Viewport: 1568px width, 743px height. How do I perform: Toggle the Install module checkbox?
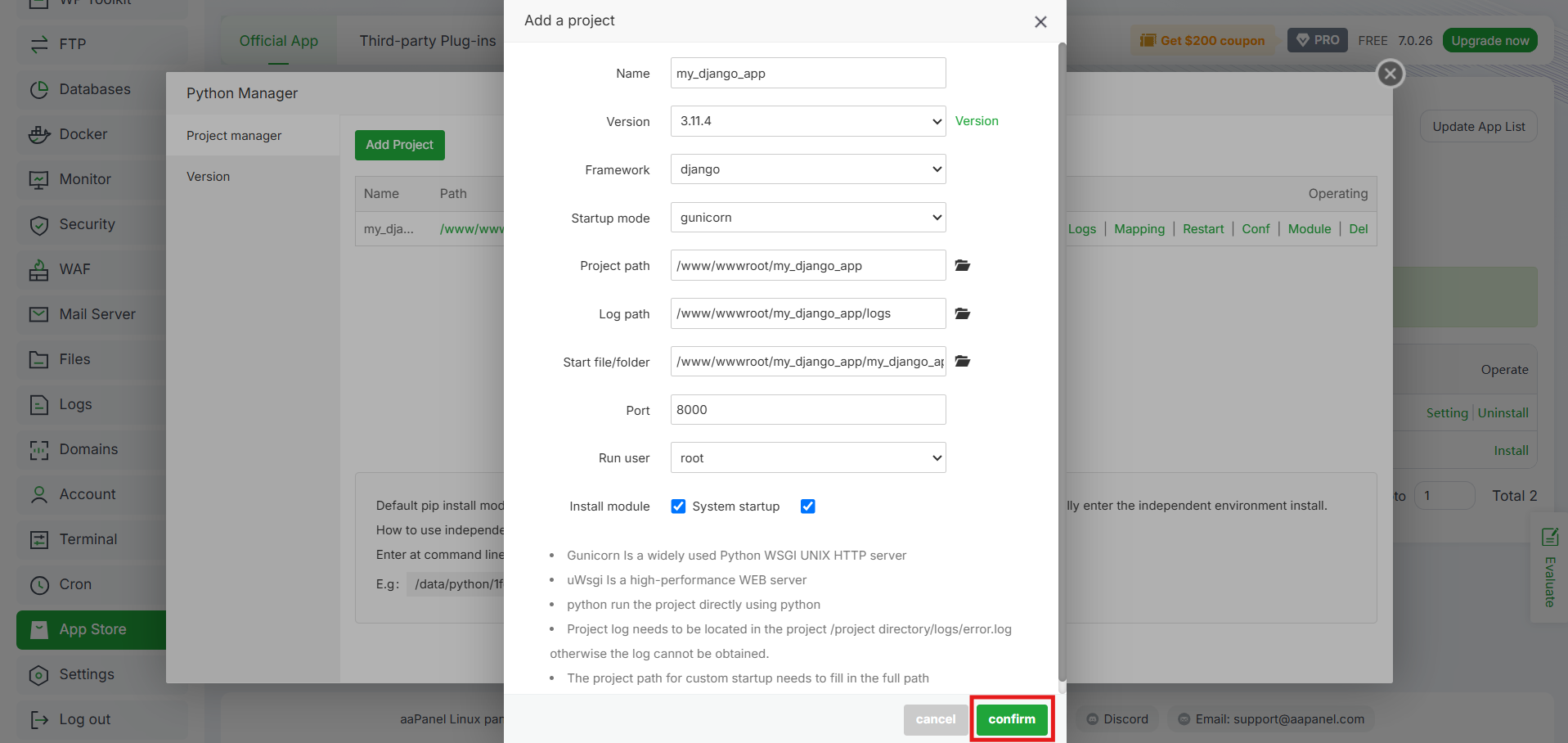tap(678, 506)
